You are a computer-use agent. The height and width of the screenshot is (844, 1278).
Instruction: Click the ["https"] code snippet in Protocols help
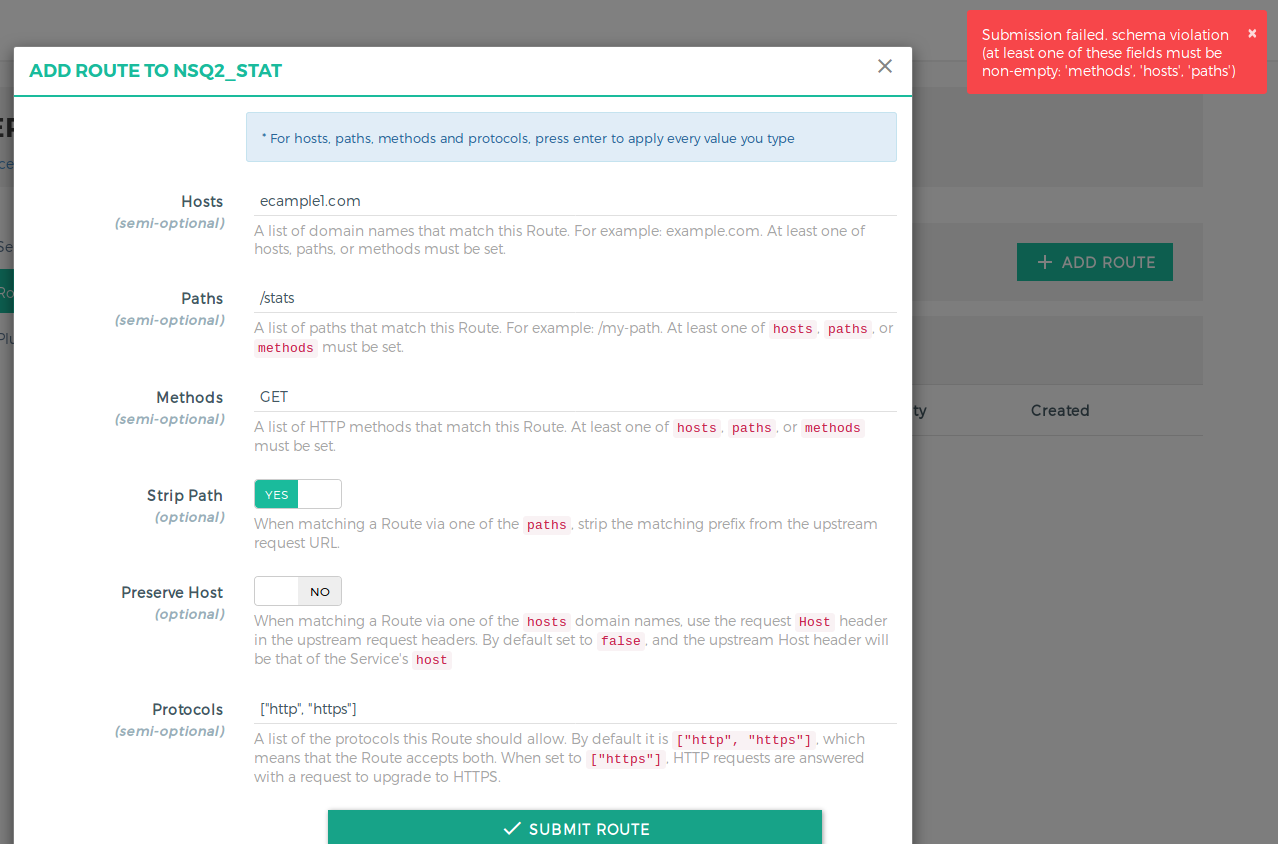pos(626,759)
